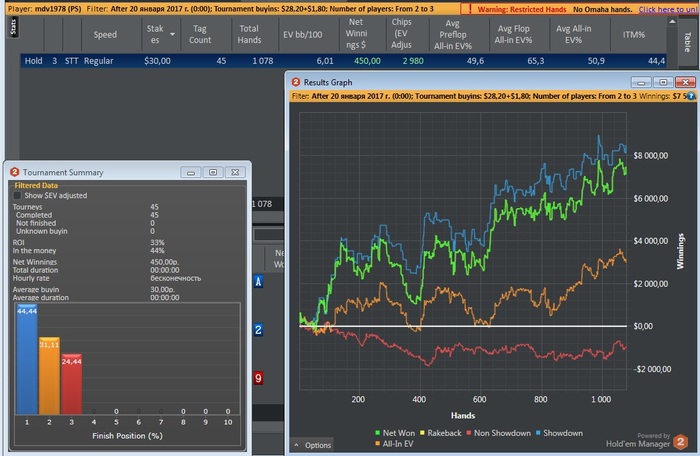Sort by the Speed column header

pos(105,35)
